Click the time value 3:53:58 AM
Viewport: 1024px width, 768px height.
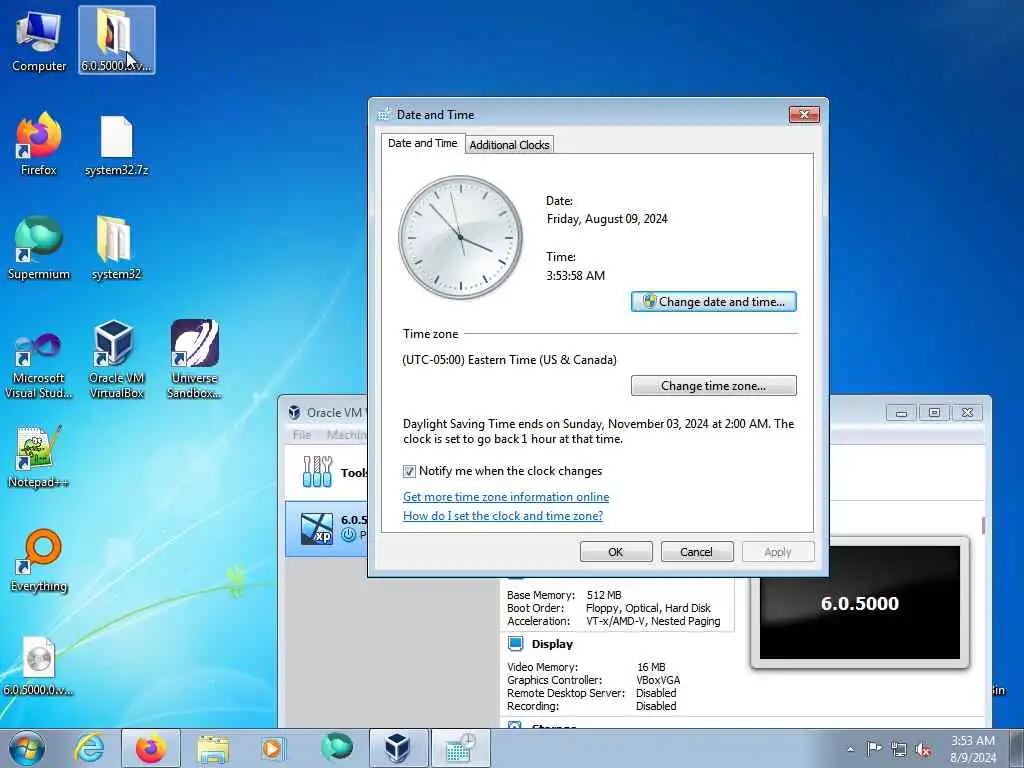coord(575,276)
